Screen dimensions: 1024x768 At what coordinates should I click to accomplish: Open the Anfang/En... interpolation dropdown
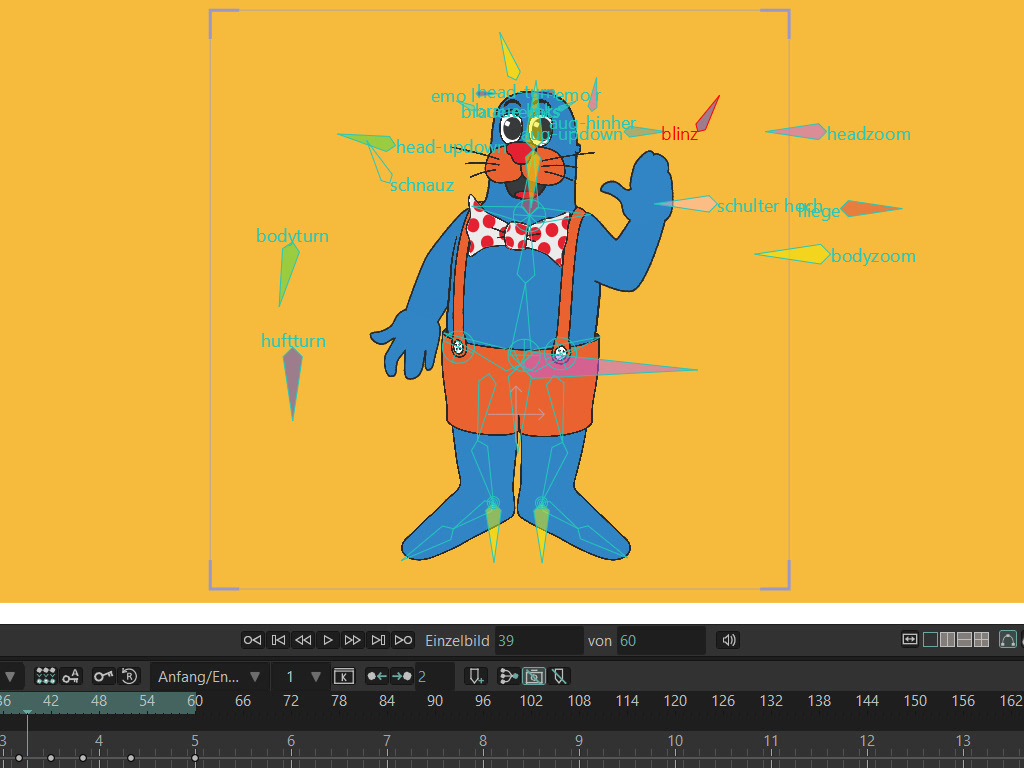pyautogui.click(x=209, y=677)
